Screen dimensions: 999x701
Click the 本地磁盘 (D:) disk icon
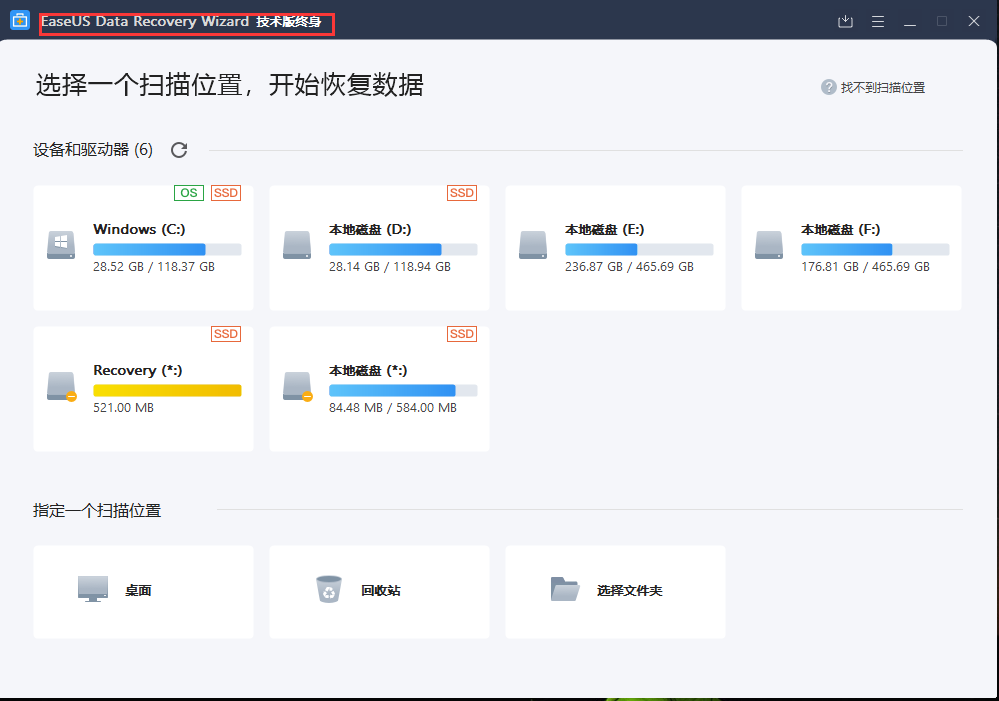[x=297, y=245]
